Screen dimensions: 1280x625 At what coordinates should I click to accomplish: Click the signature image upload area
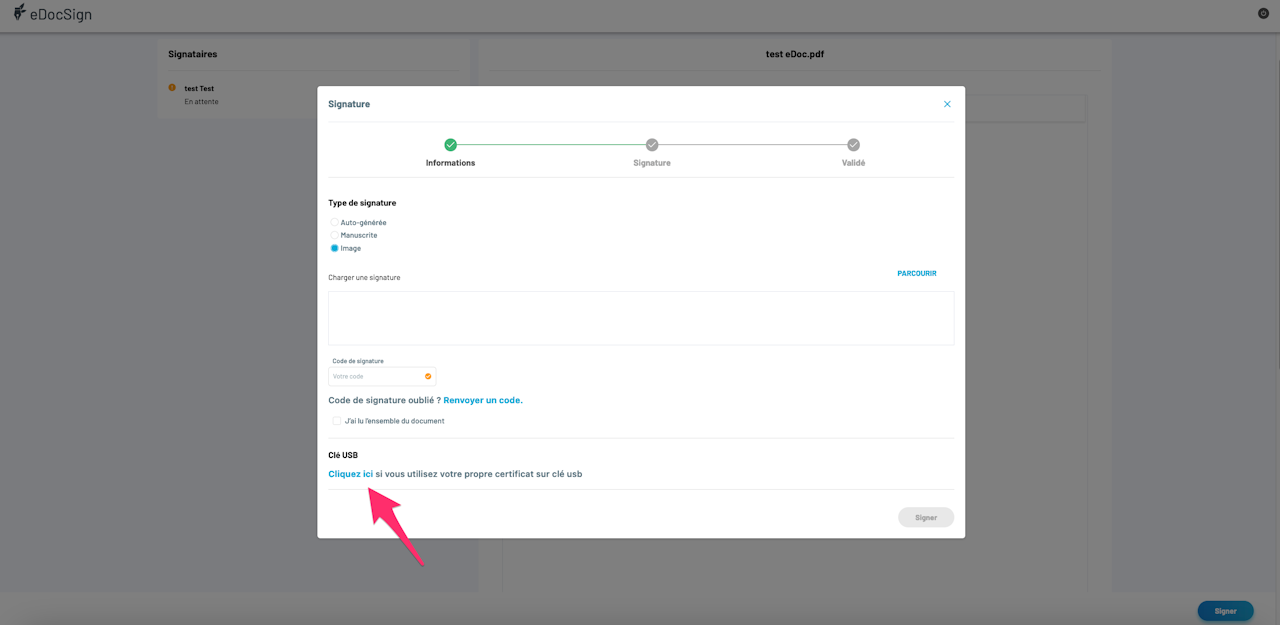[x=641, y=318]
